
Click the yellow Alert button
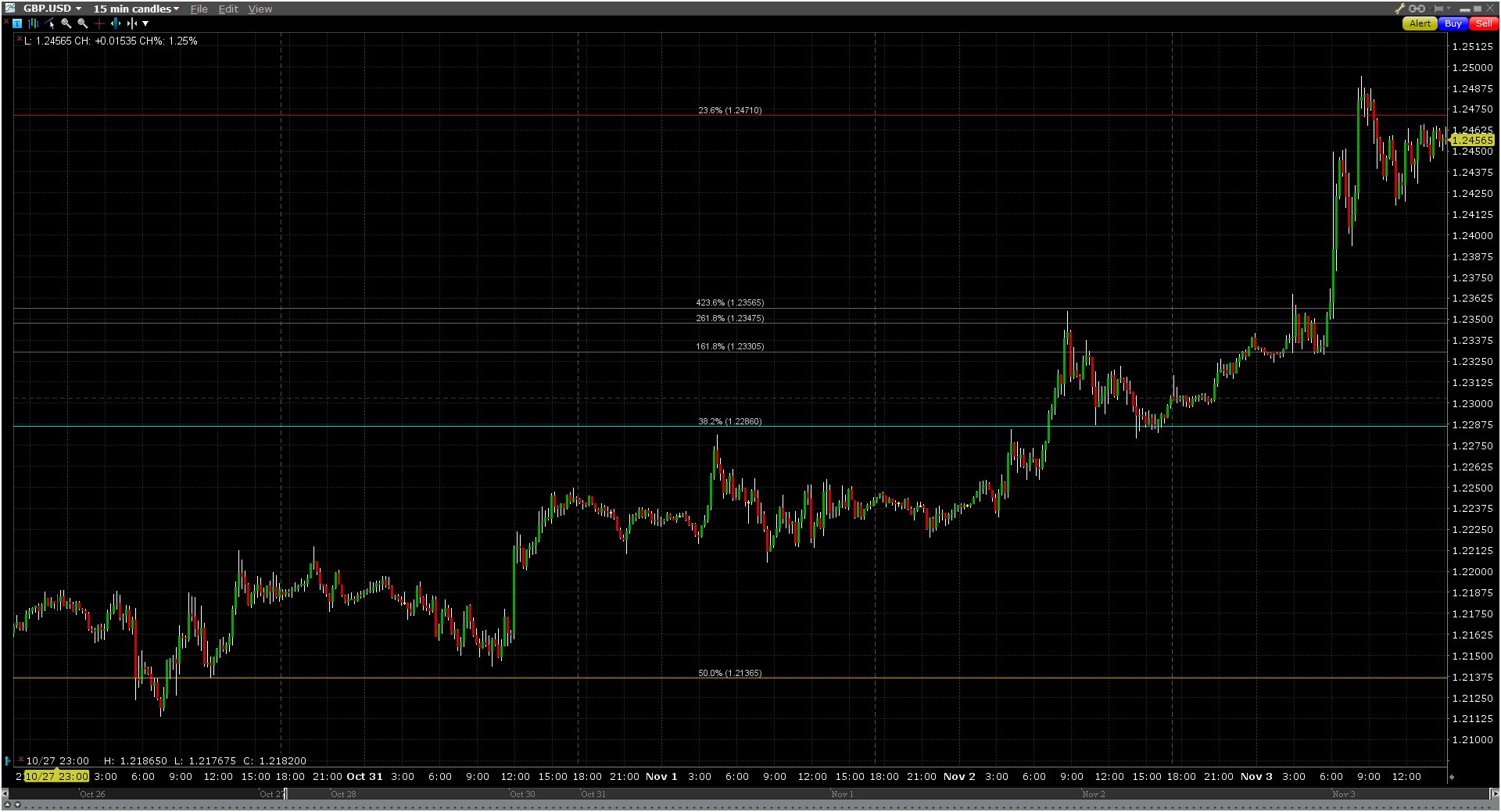point(1420,23)
